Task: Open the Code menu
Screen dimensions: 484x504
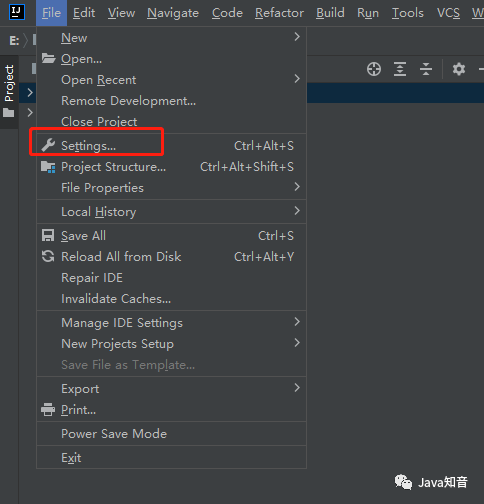Action: coord(227,13)
